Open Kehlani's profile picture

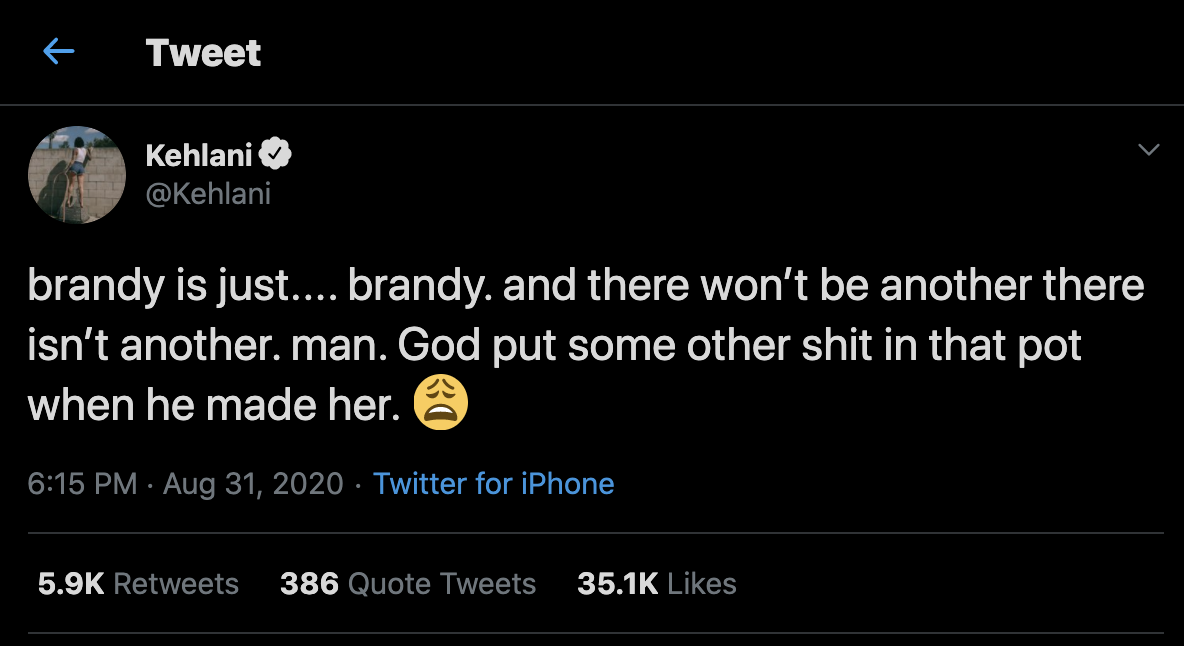77,174
